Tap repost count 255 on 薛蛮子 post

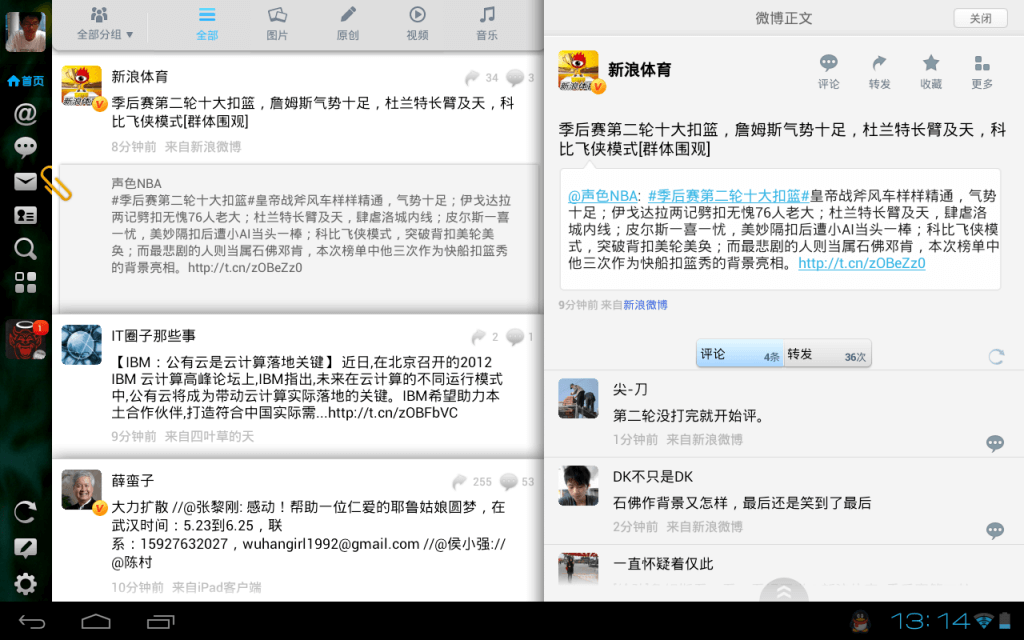[x=472, y=482]
